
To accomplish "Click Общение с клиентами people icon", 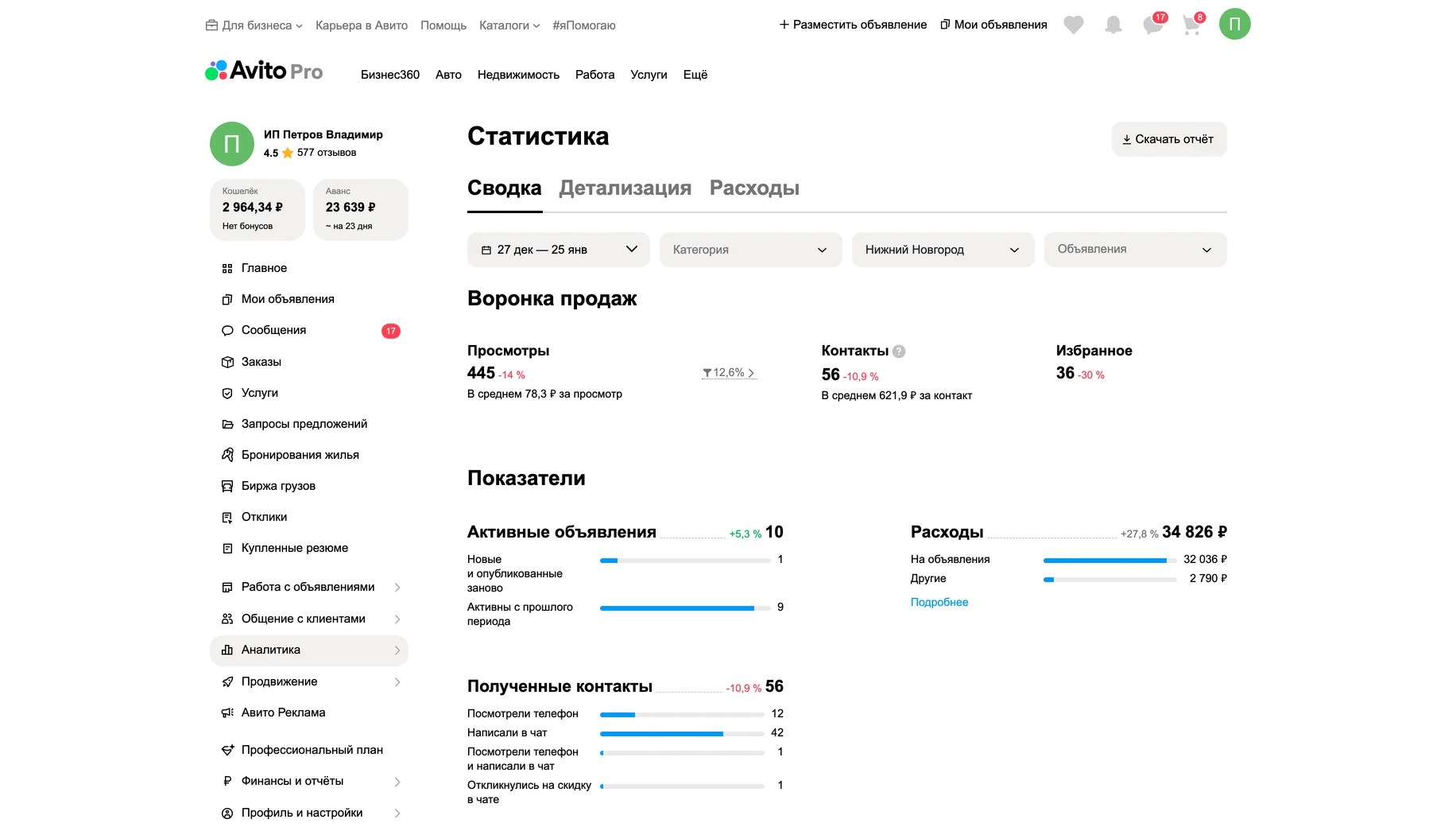I will [227, 619].
